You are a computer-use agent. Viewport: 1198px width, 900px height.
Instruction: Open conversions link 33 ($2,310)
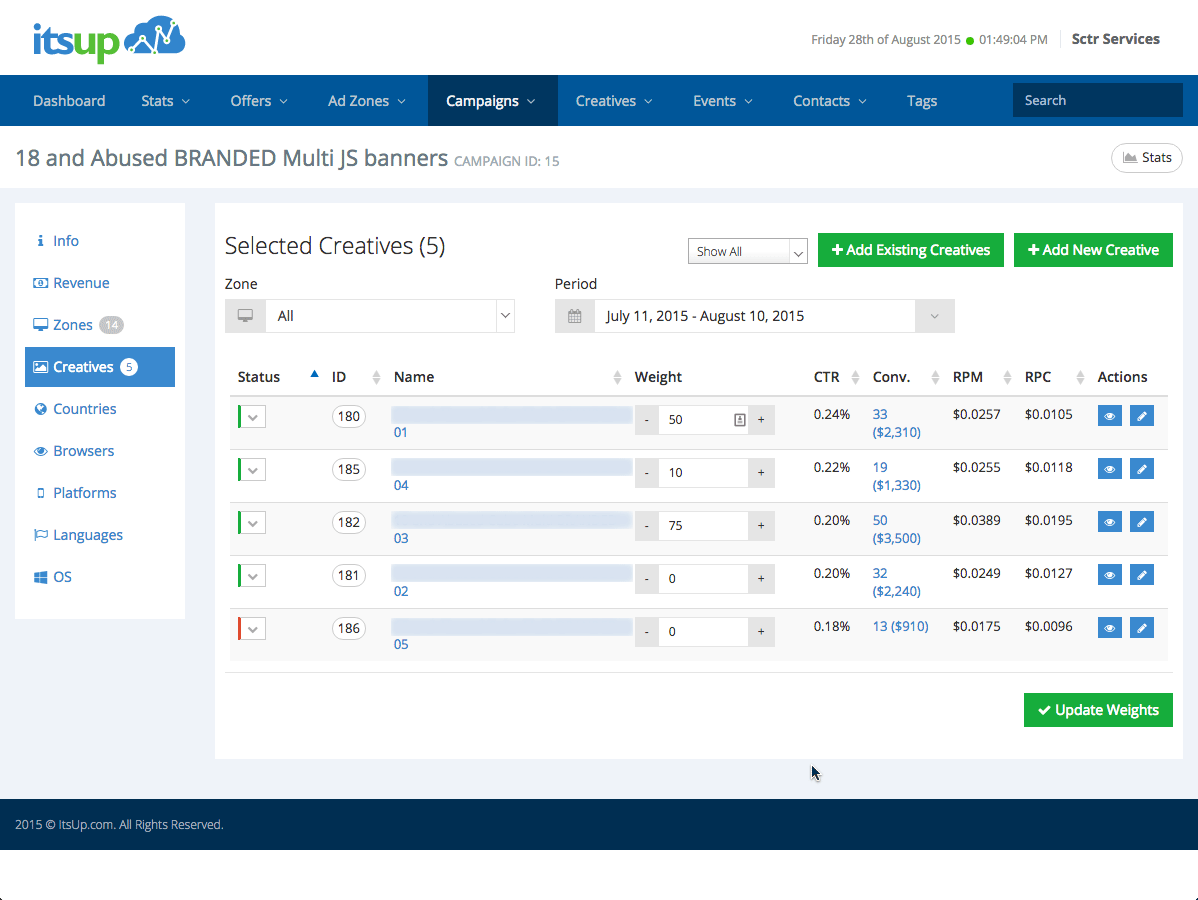tap(896, 423)
